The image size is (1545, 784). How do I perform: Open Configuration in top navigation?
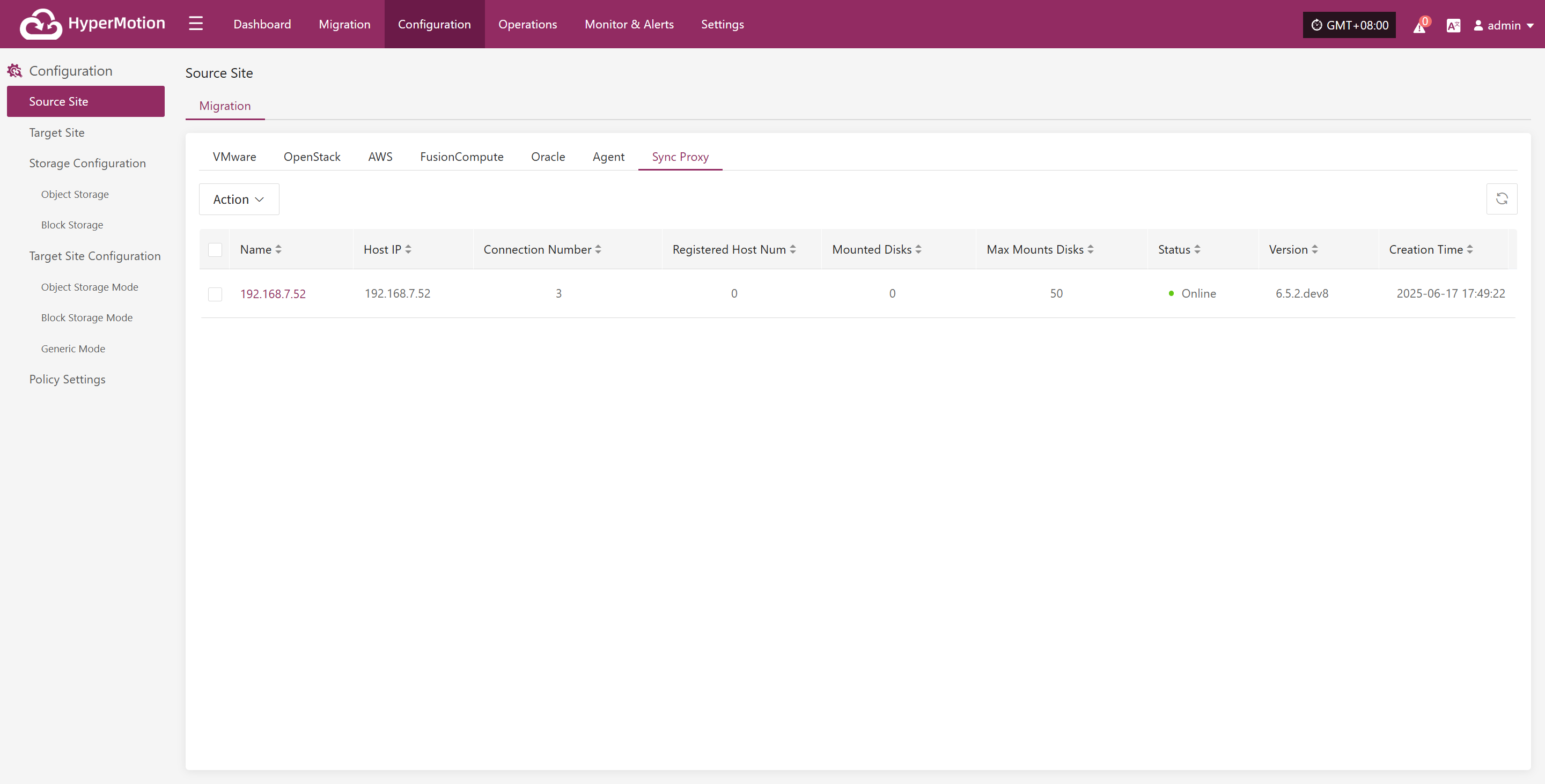(x=434, y=24)
